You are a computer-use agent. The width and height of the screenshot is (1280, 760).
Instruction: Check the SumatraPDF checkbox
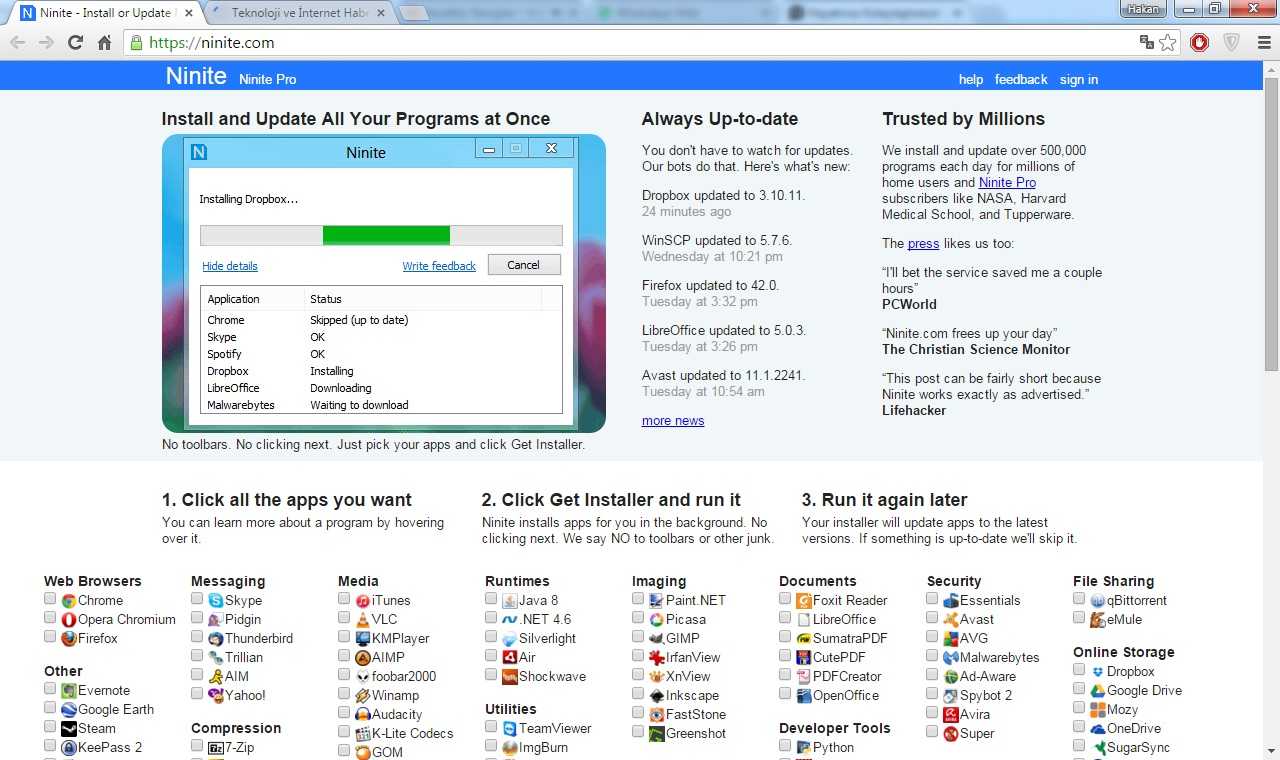click(x=785, y=637)
